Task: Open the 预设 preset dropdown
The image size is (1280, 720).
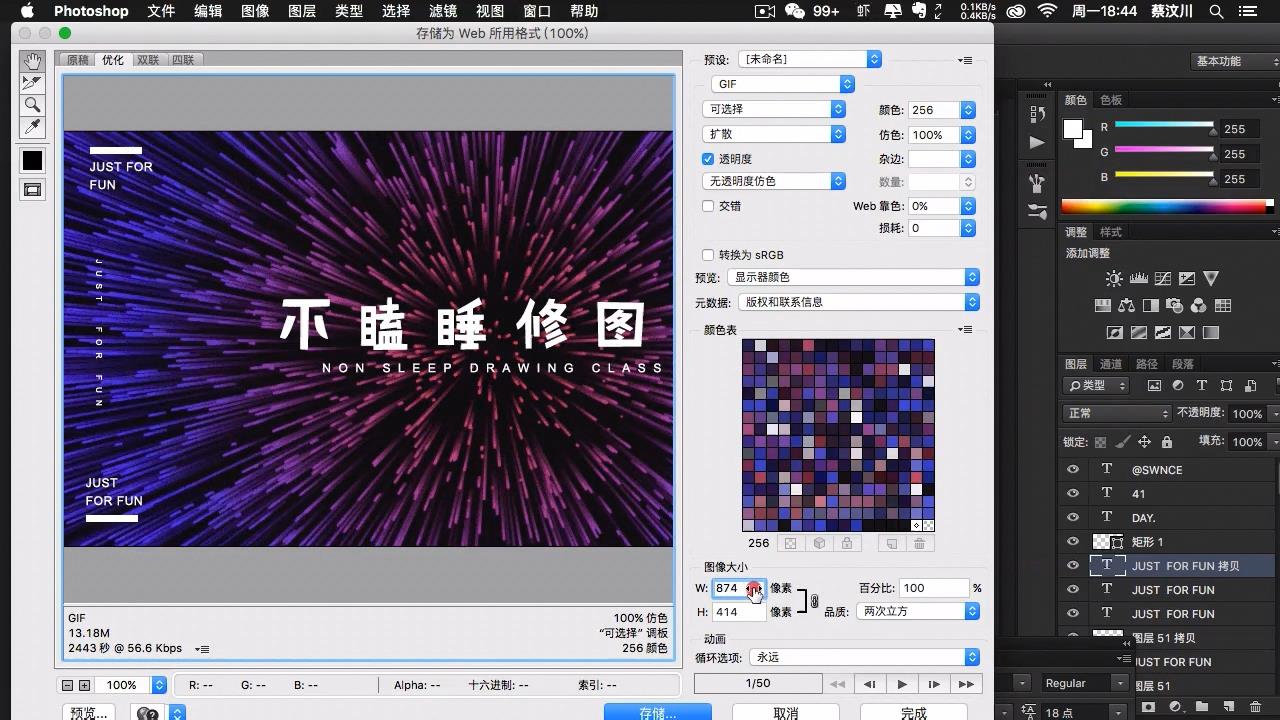Action: tap(810, 59)
